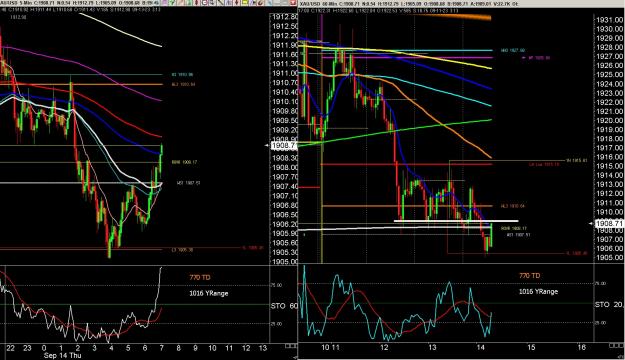Click the yellow rectangle toolbar icon

(244, 2)
